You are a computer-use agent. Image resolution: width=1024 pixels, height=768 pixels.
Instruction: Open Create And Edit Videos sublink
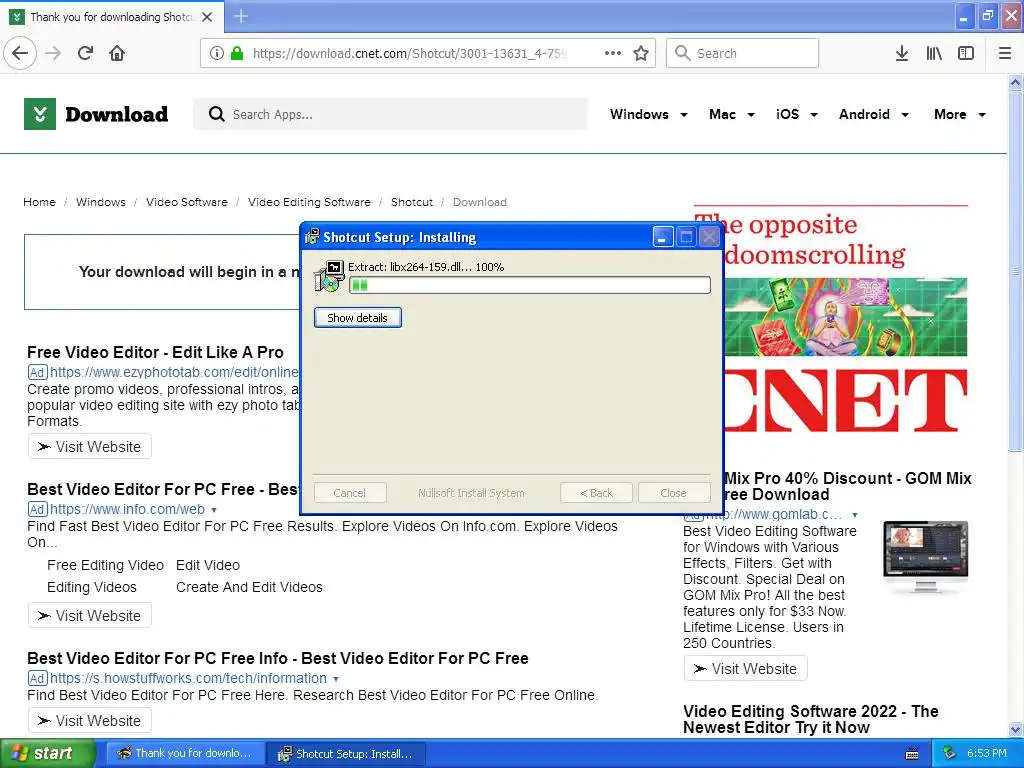[249, 588]
